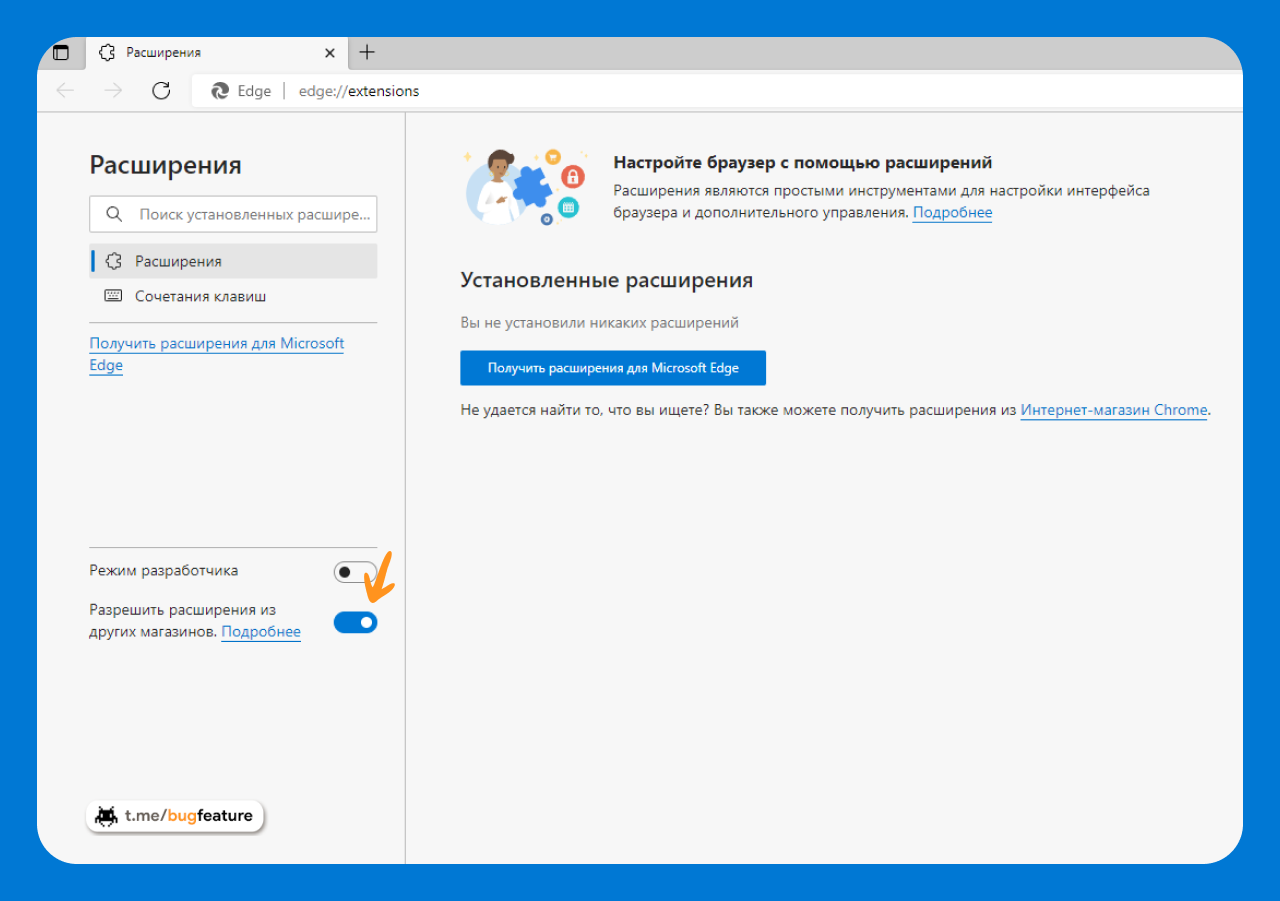
Task: Click the tab actions icon in the title bar
Action: point(61,53)
